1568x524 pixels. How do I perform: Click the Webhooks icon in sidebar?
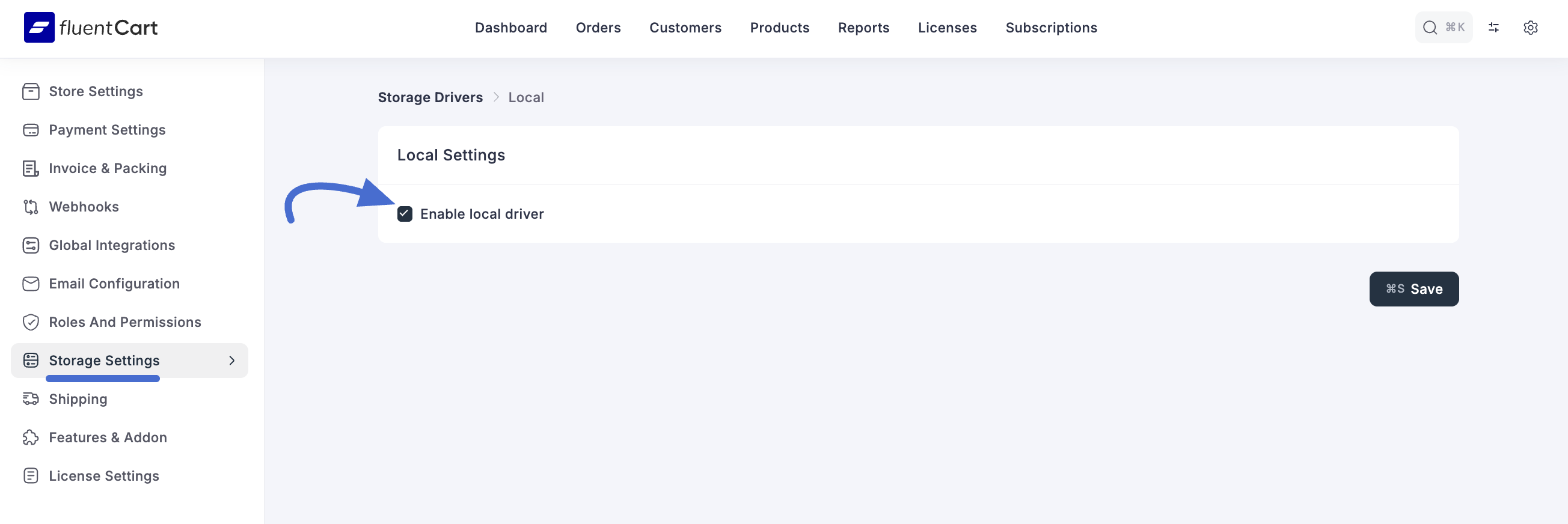click(x=31, y=207)
